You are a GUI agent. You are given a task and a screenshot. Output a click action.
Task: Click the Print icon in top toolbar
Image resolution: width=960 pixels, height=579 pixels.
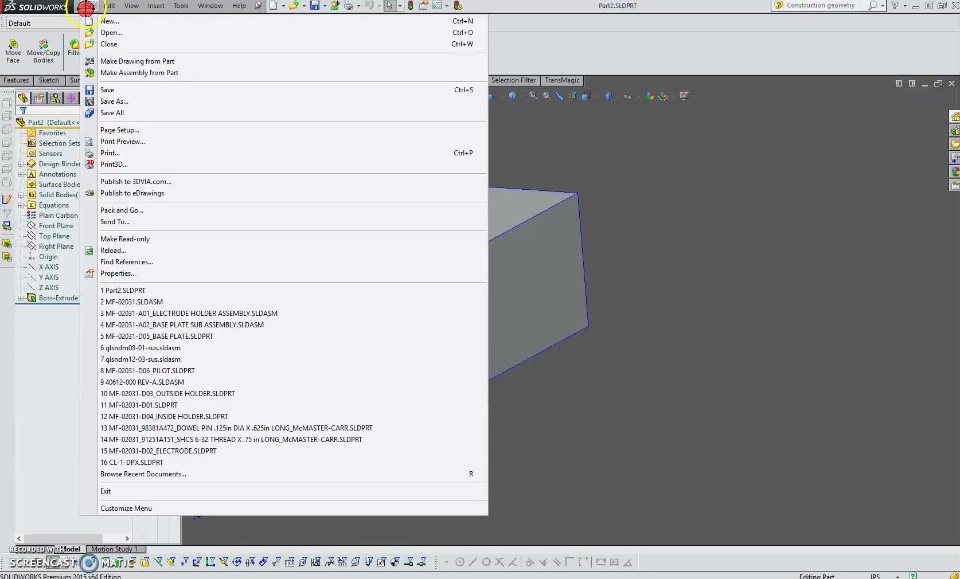[348, 6]
